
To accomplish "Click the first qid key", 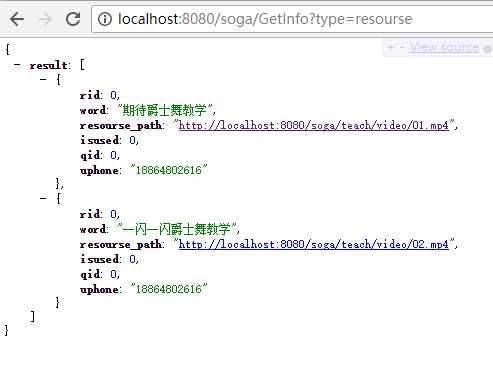I will pos(90,155).
